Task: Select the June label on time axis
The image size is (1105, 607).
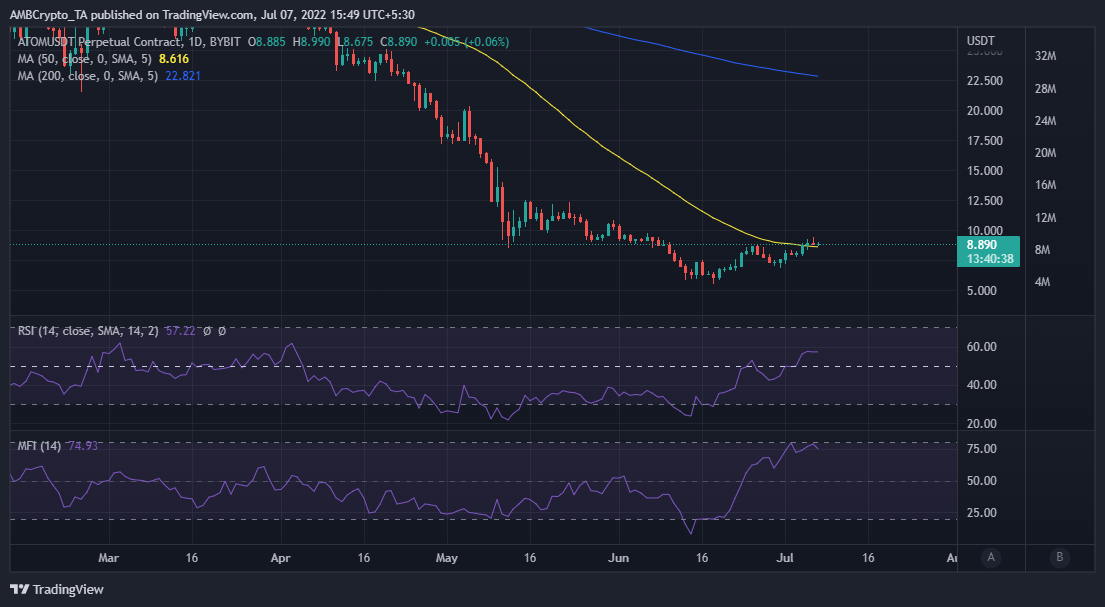Action: pos(618,559)
